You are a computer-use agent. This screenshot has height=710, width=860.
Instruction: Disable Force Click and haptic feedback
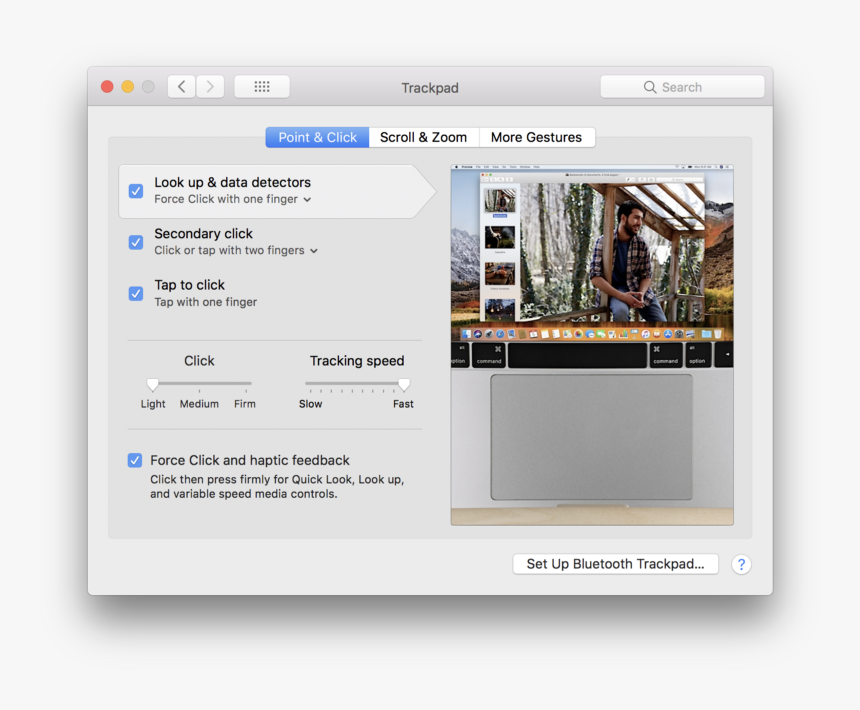(135, 460)
